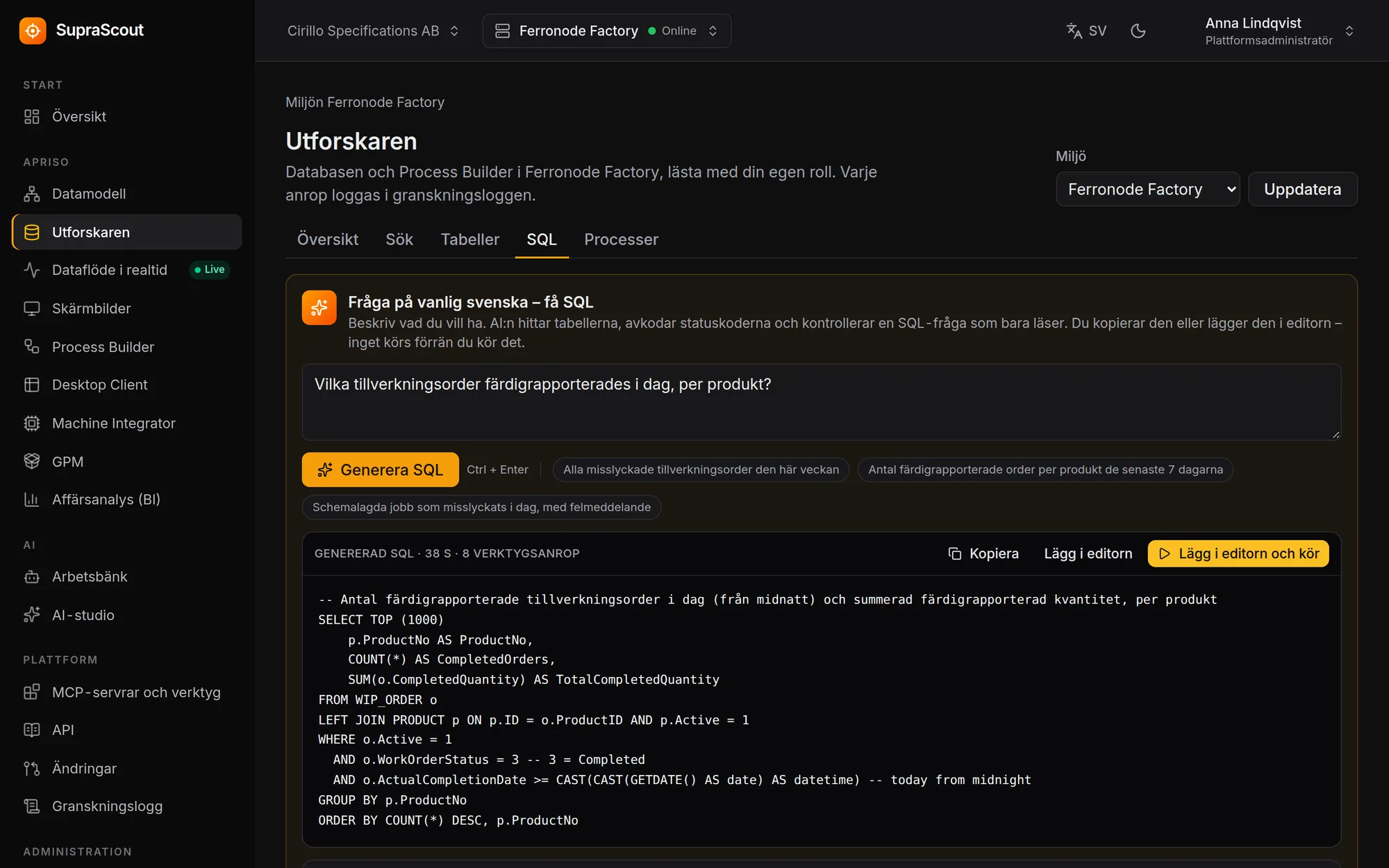Click Lägg i editorn och kör
This screenshot has height=868, width=1389.
(x=1238, y=553)
